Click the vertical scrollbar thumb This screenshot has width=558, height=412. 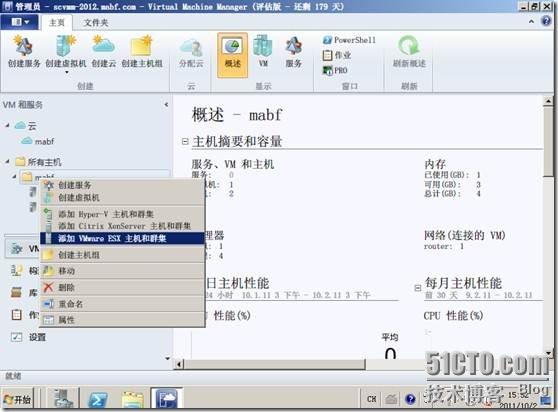(x=548, y=142)
